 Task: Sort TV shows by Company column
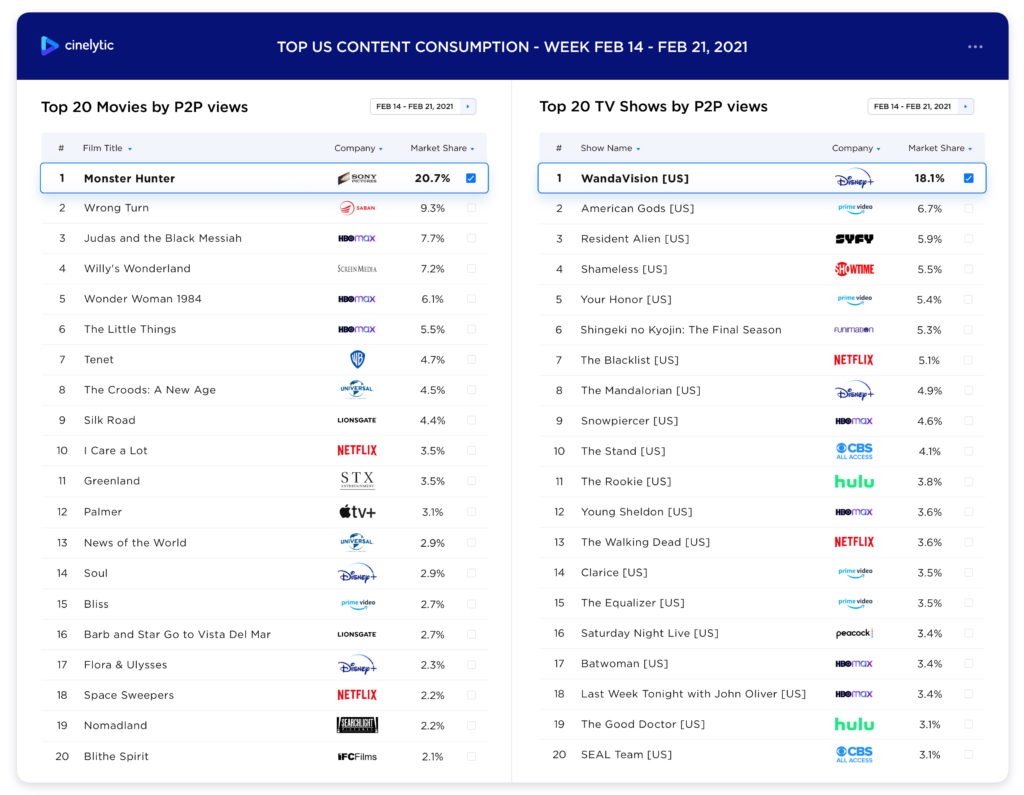tap(856, 148)
